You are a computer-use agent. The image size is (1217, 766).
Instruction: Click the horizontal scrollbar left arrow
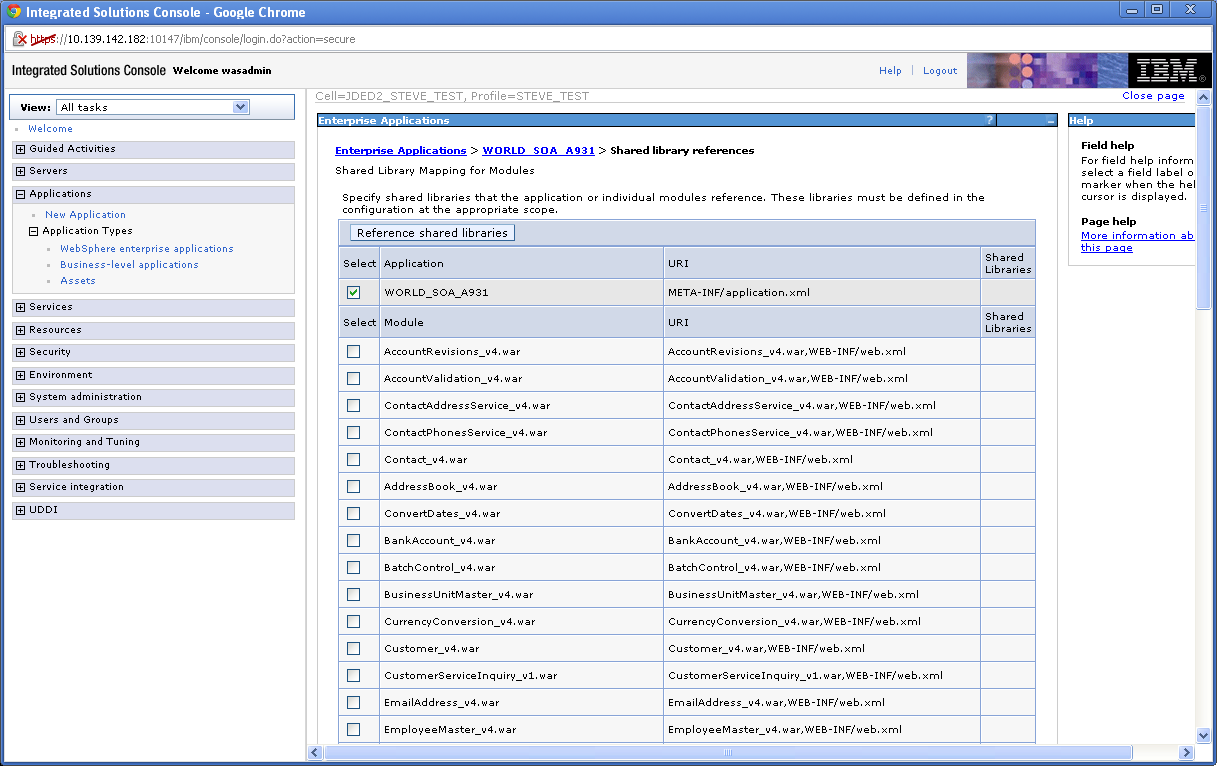point(316,752)
